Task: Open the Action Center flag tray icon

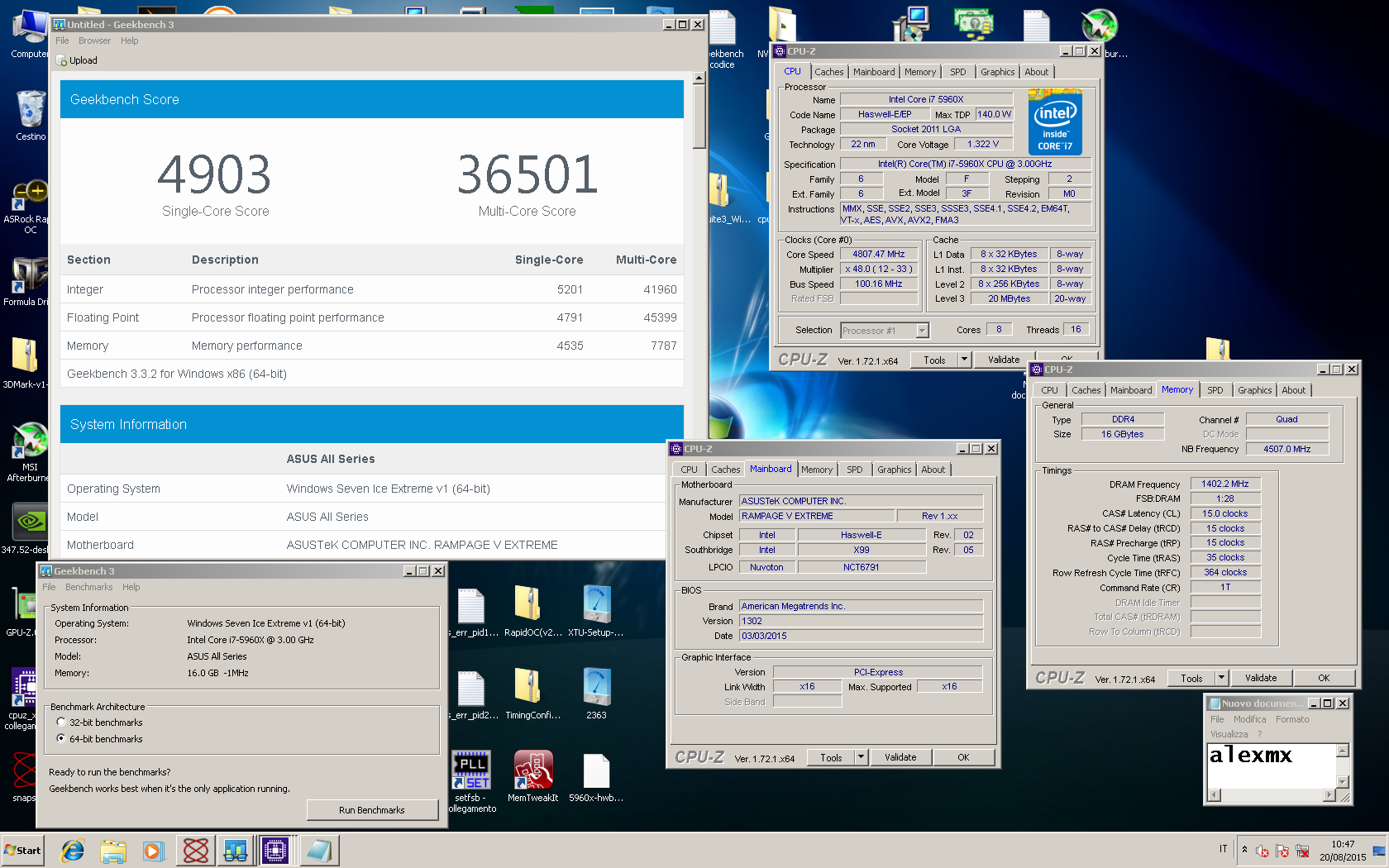Action: pyautogui.click(x=1282, y=851)
